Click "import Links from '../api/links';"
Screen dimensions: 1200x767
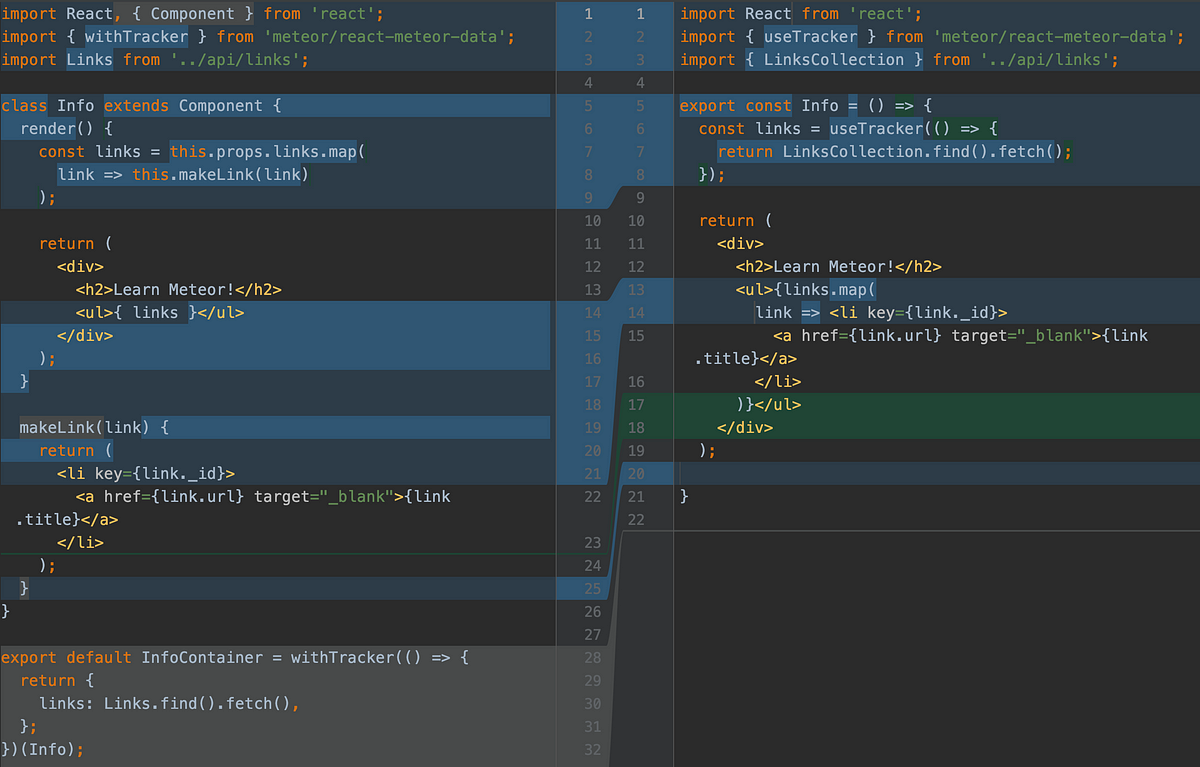click(155, 60)
